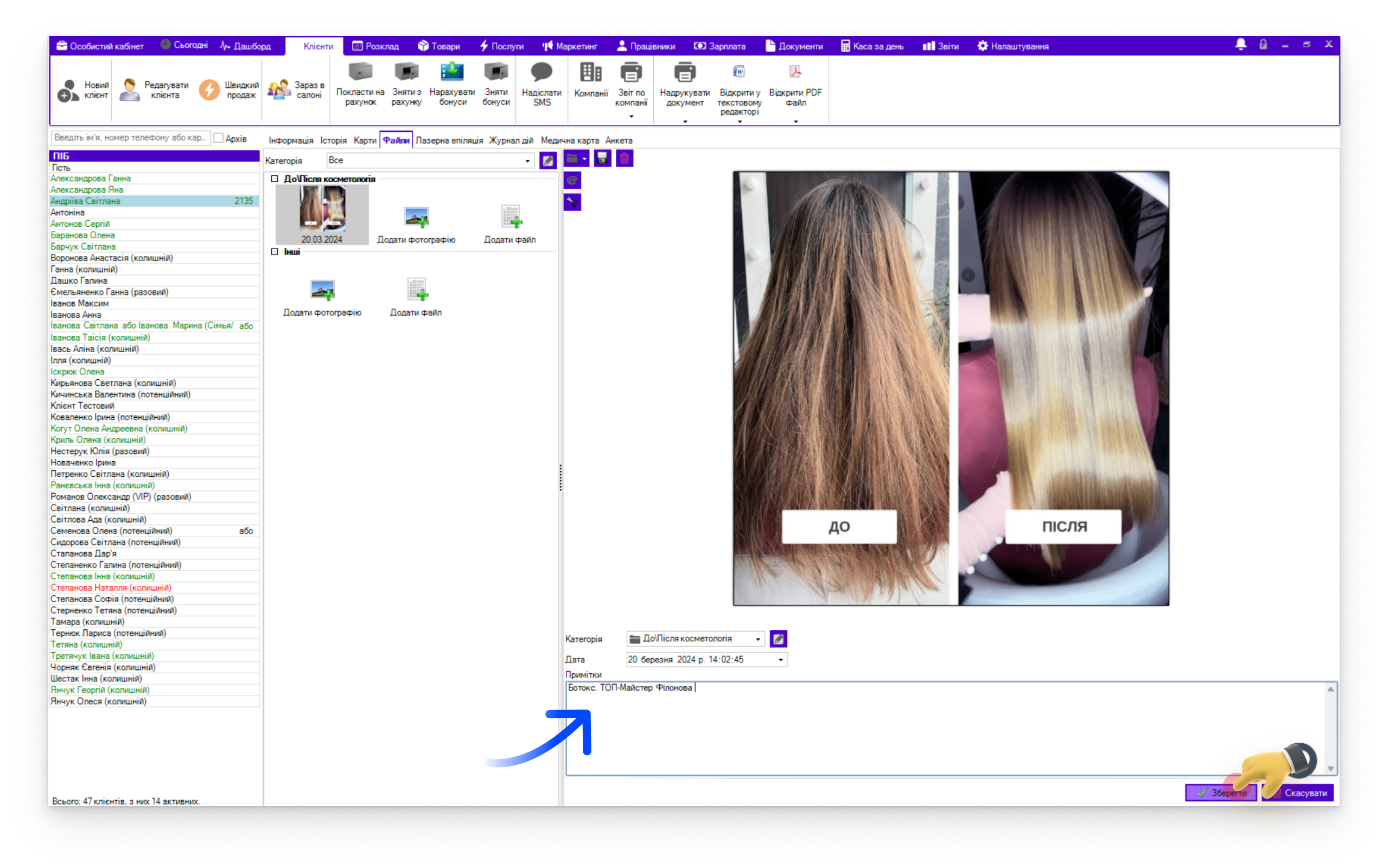This screenshot has width=1389, height=868.
Task: Click Нарахувати бонуси icon
Action: click(453, 72)
